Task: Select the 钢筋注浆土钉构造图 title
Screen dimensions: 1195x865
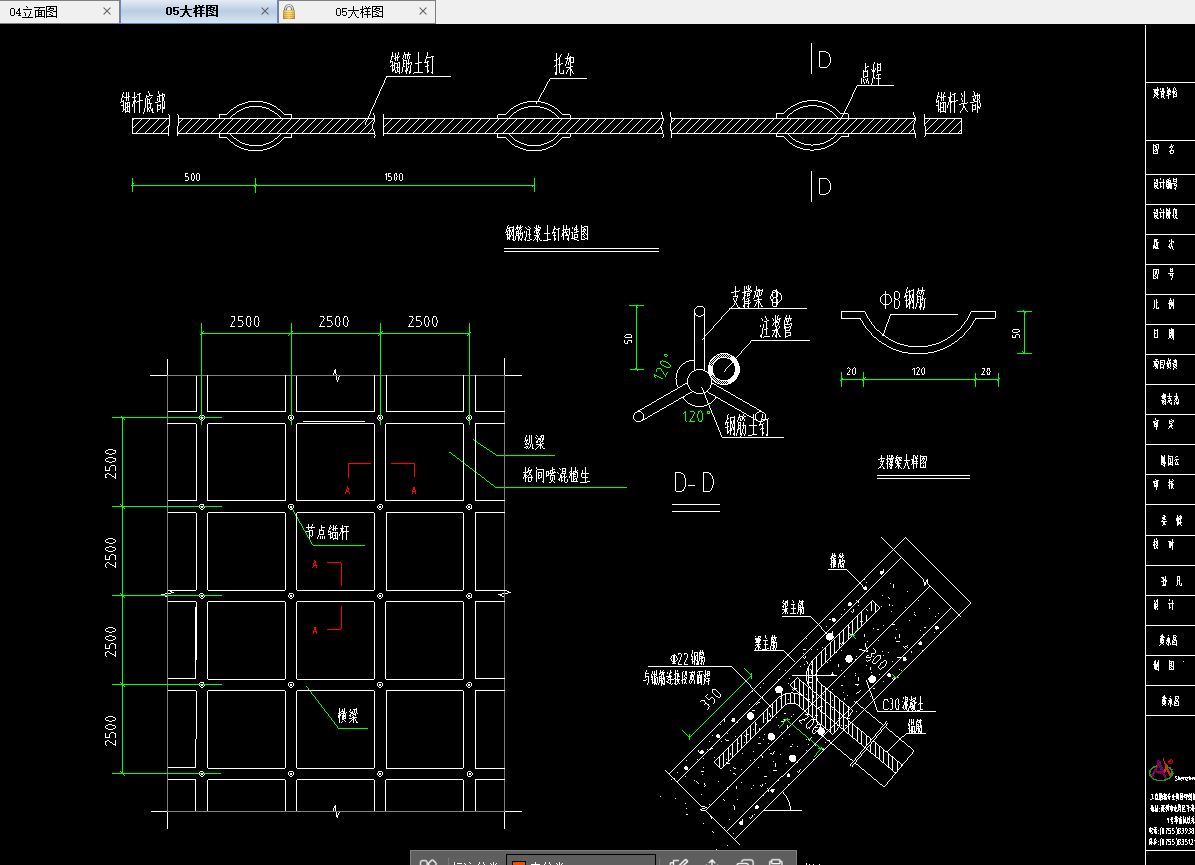Action: pos(547,234)
